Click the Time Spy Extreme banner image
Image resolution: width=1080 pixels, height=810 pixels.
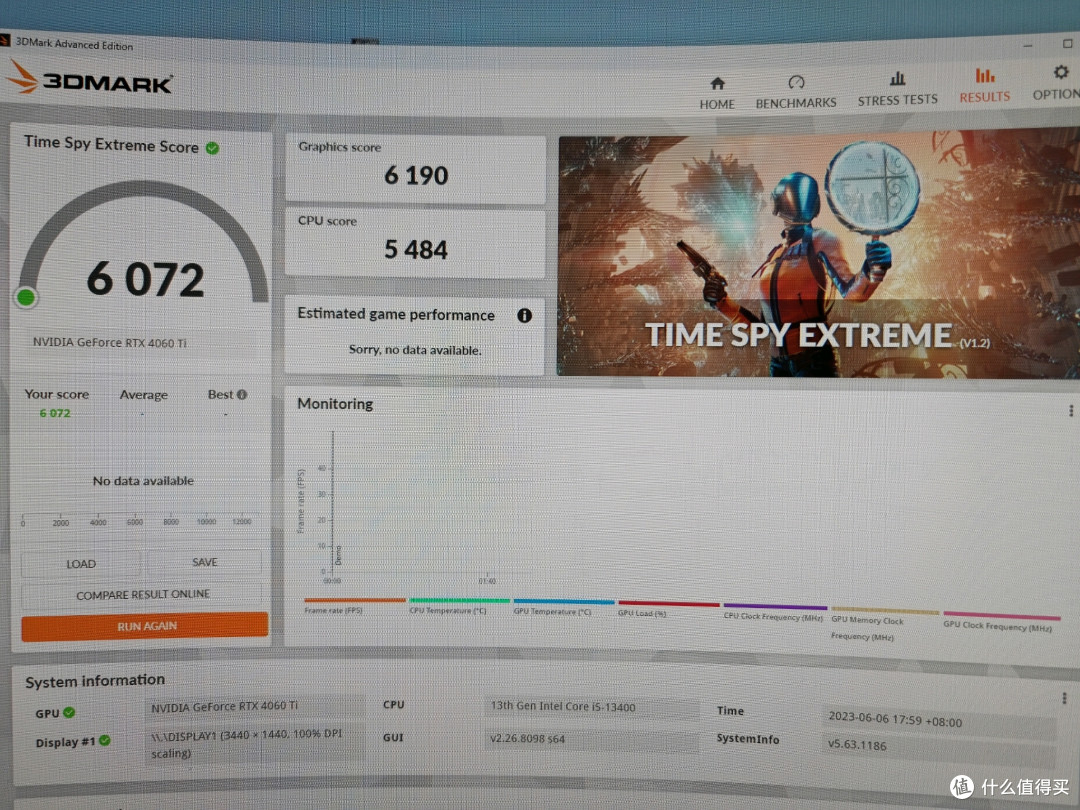(x=818, y=253)
